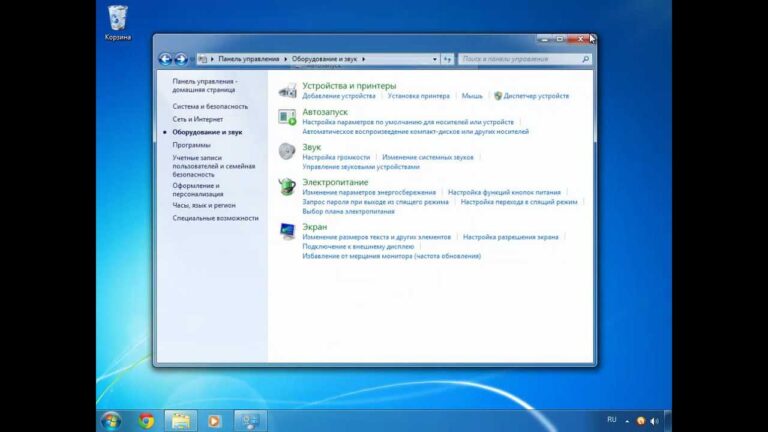The height and width of the screenshot is (432, 768).
Task: Click the Power Options (Электропитание) icon
Action: (x=287, y=187)
